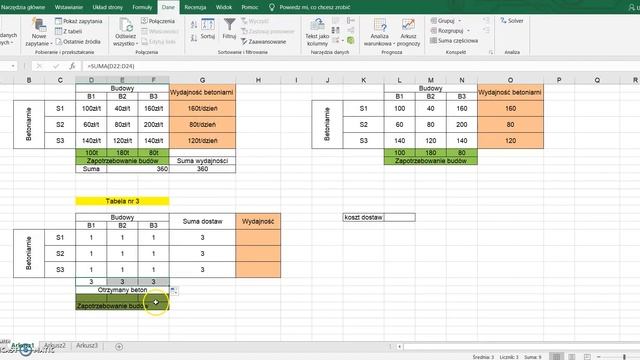Viewport: 640px width, 360px height.
Task: Sort descending with the Z-A icon
Action: click(x=194, y=38)
